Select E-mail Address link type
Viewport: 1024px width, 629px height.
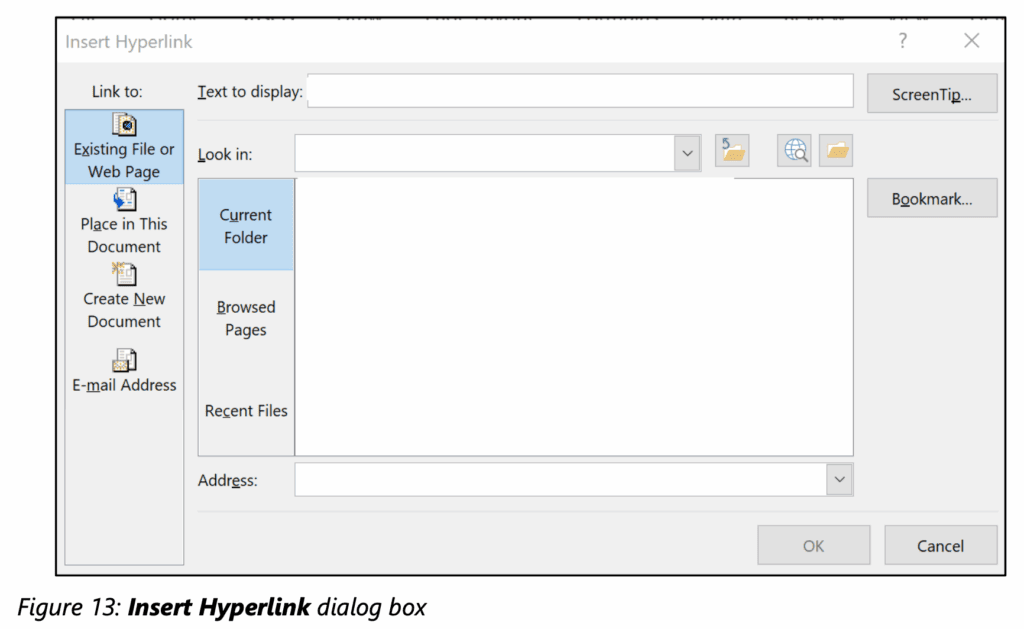click(x=124, y=371)
